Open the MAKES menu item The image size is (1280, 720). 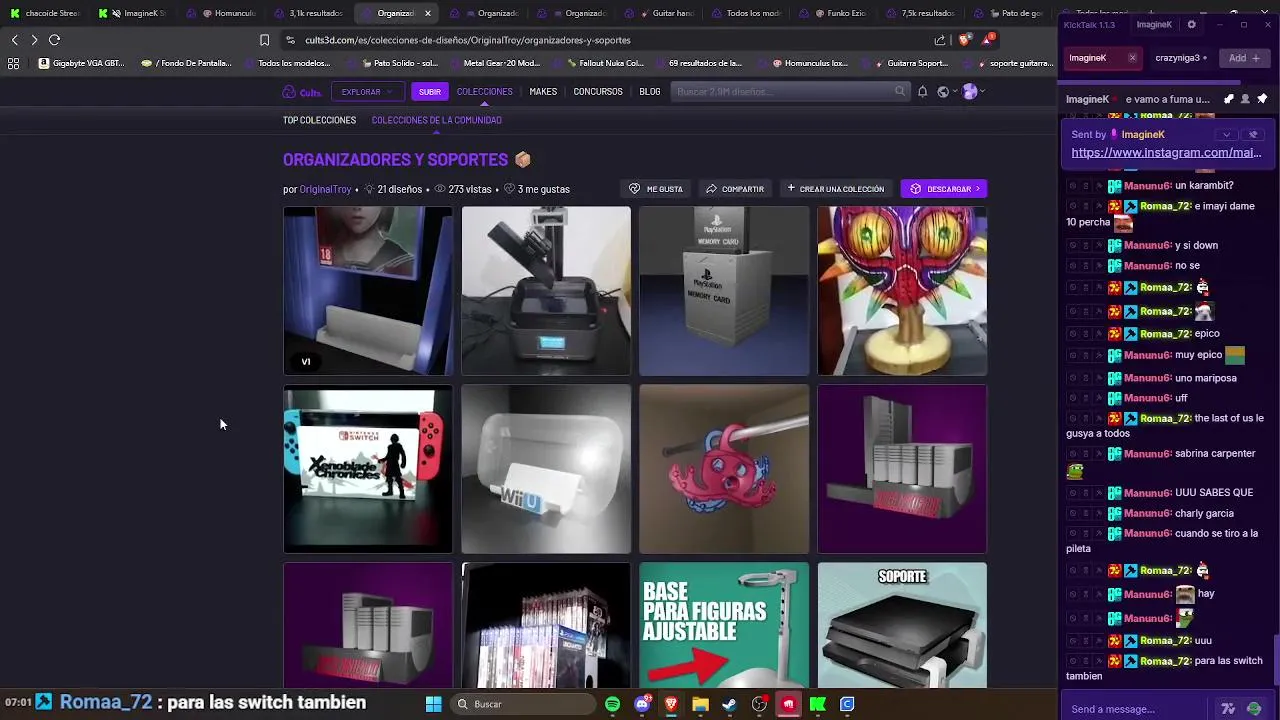(x=543, y=91)
